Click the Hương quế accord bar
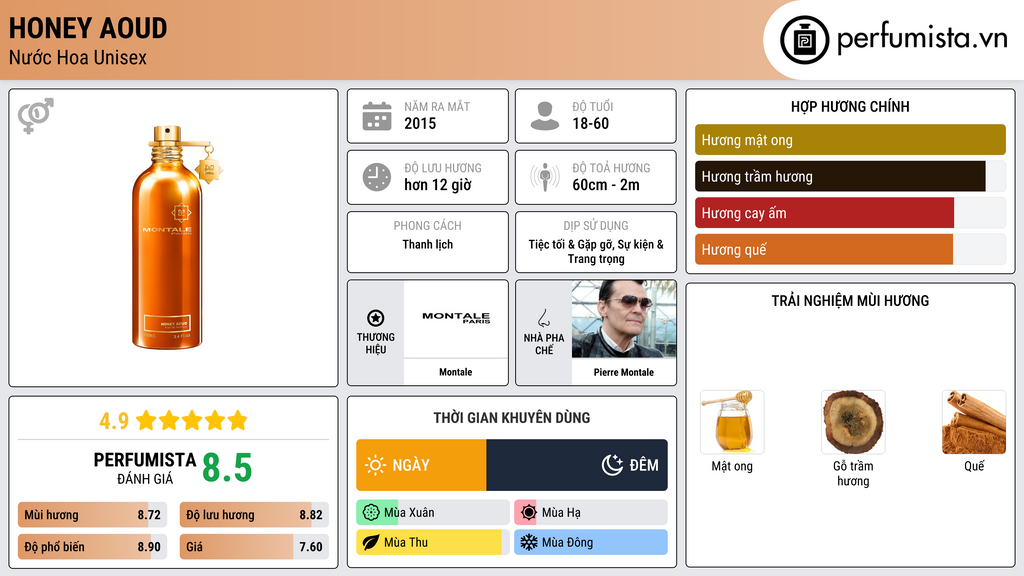This screenshot has width=1024, height=576. pos(850,249)
